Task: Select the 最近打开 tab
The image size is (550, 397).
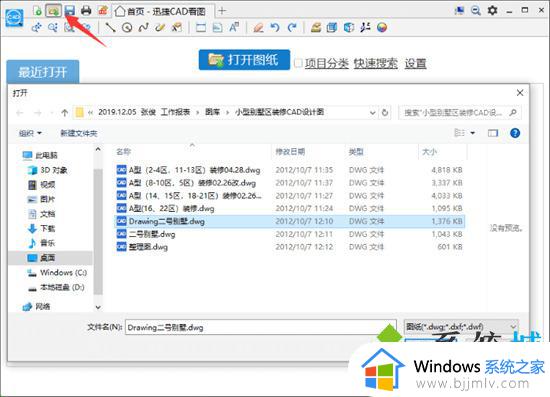Action: 42,72
